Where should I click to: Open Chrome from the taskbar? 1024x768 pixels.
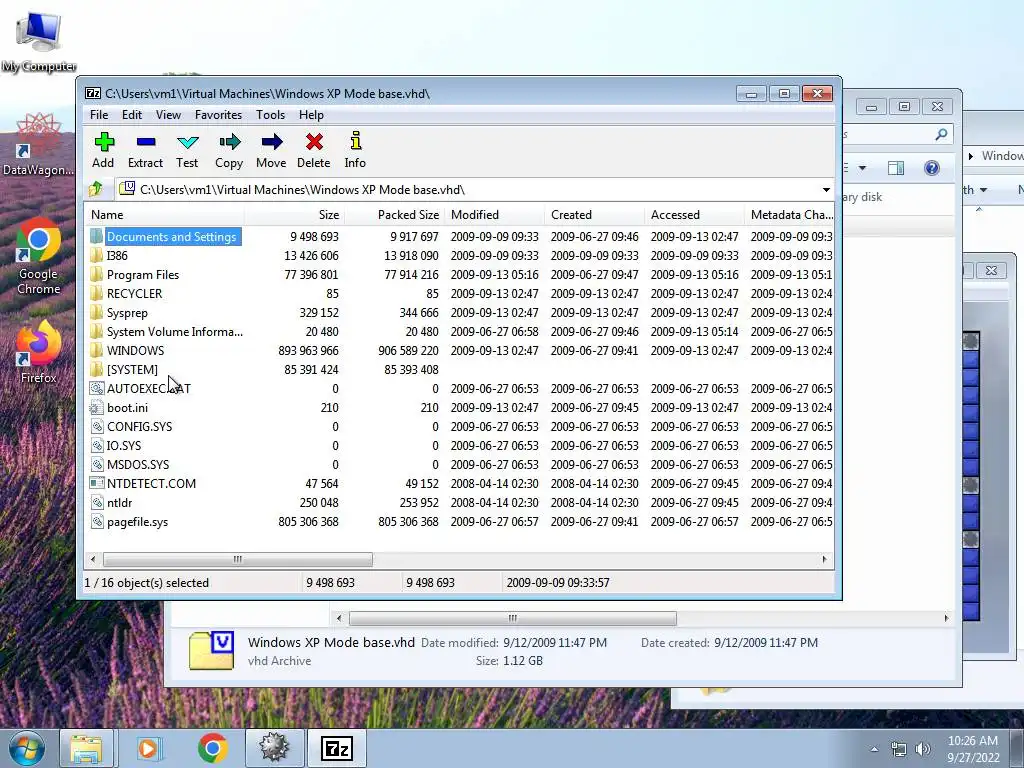[212, 748]
